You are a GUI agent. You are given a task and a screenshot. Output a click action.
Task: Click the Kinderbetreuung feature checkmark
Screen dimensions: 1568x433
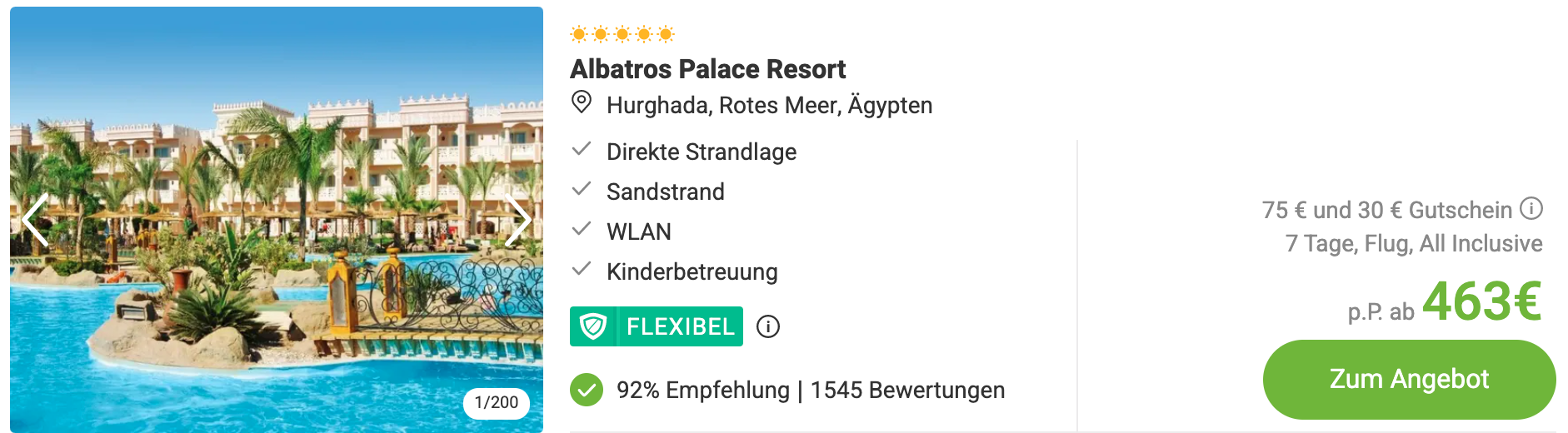[582, 270]
